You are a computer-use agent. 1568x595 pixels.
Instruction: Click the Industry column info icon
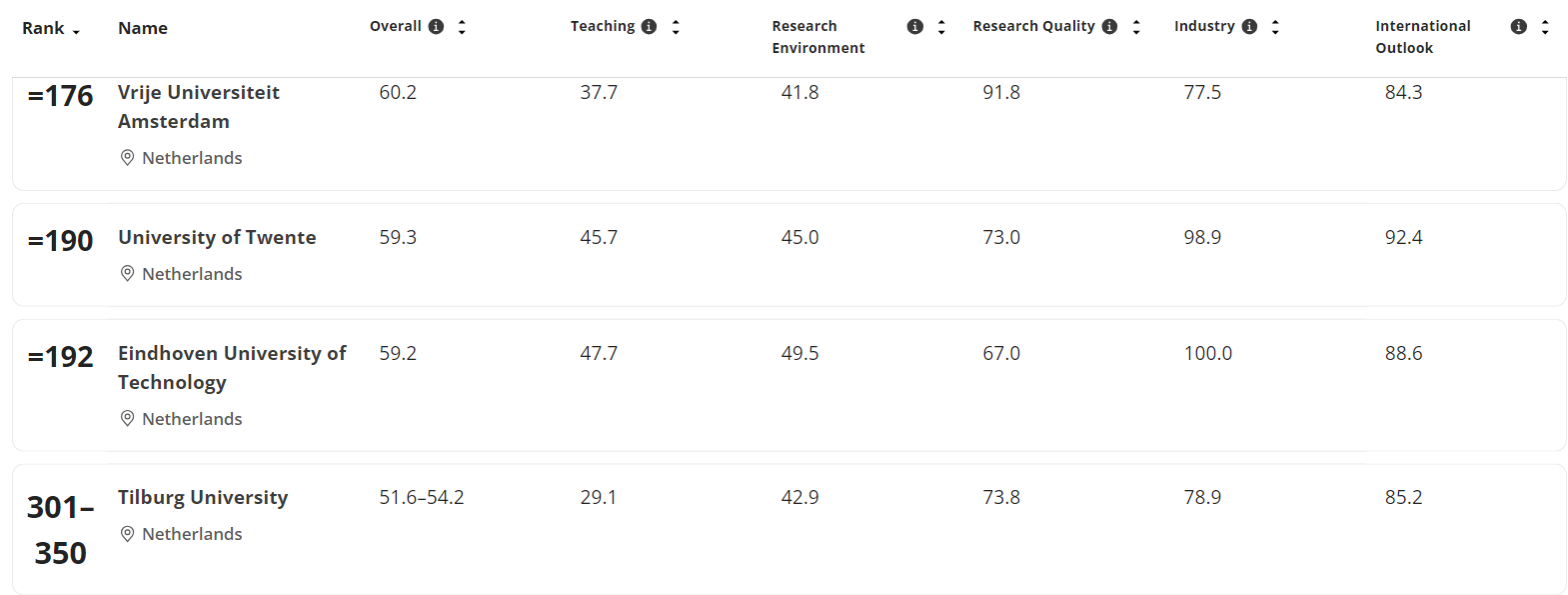click(1249, 27)
